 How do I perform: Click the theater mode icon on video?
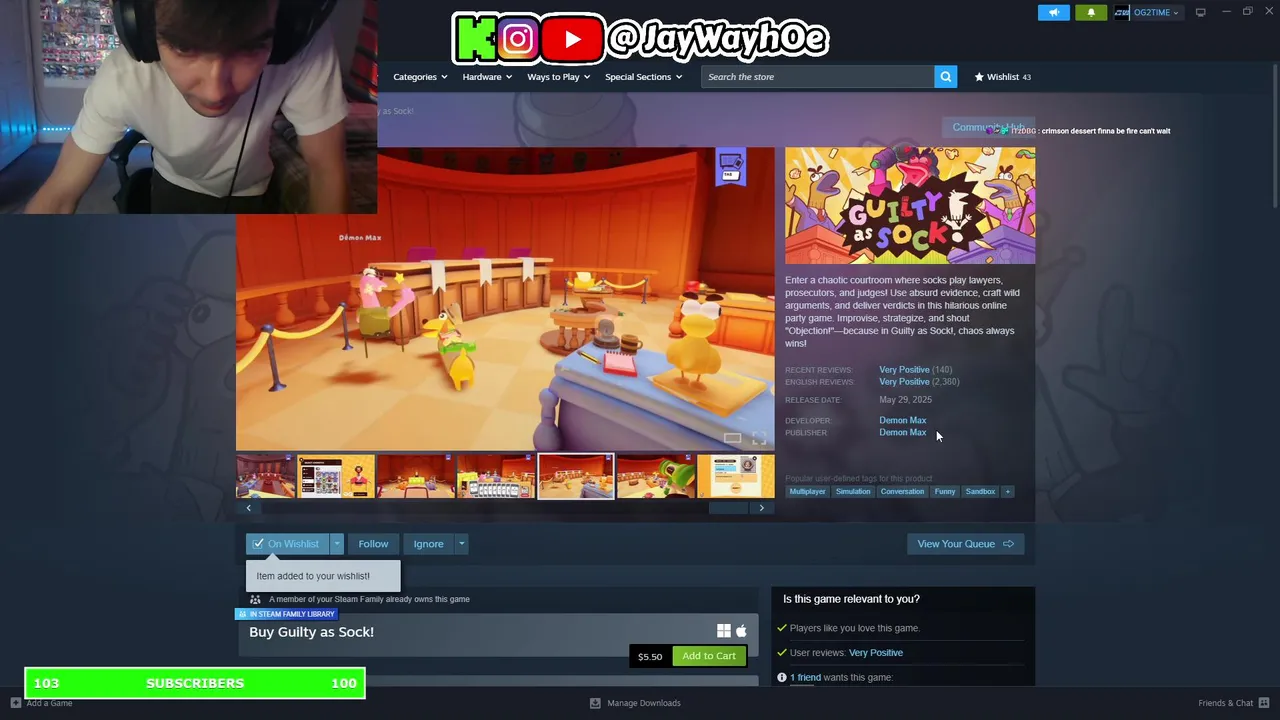732,438
